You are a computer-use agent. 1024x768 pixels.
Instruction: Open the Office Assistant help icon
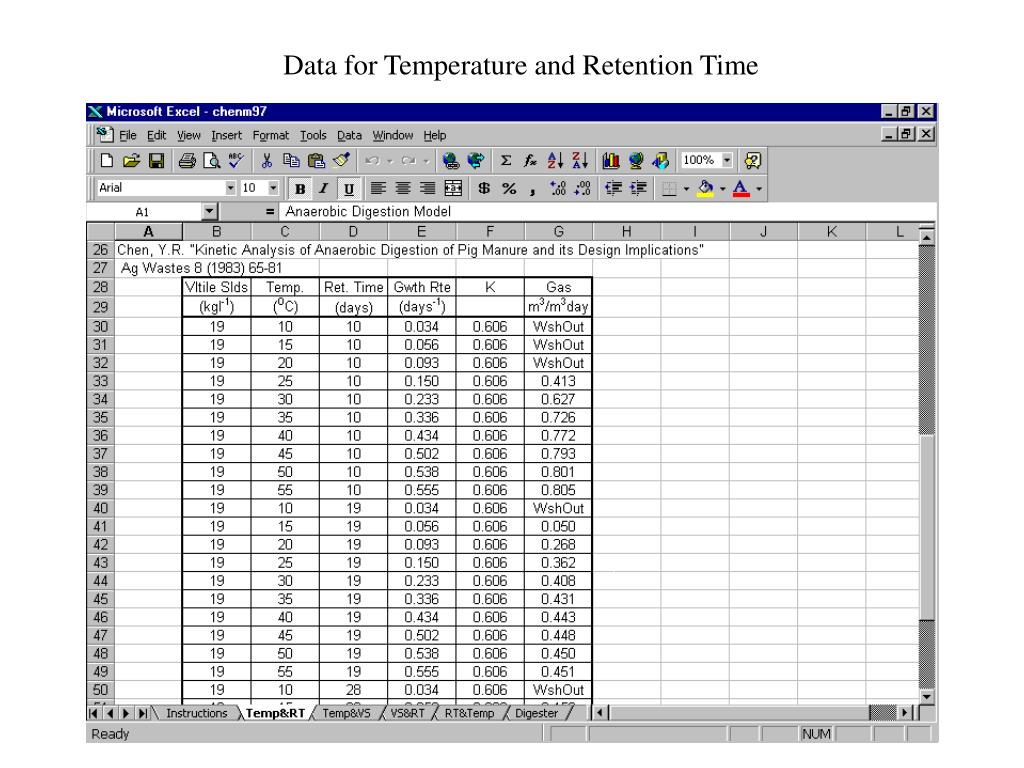(752, 161)
